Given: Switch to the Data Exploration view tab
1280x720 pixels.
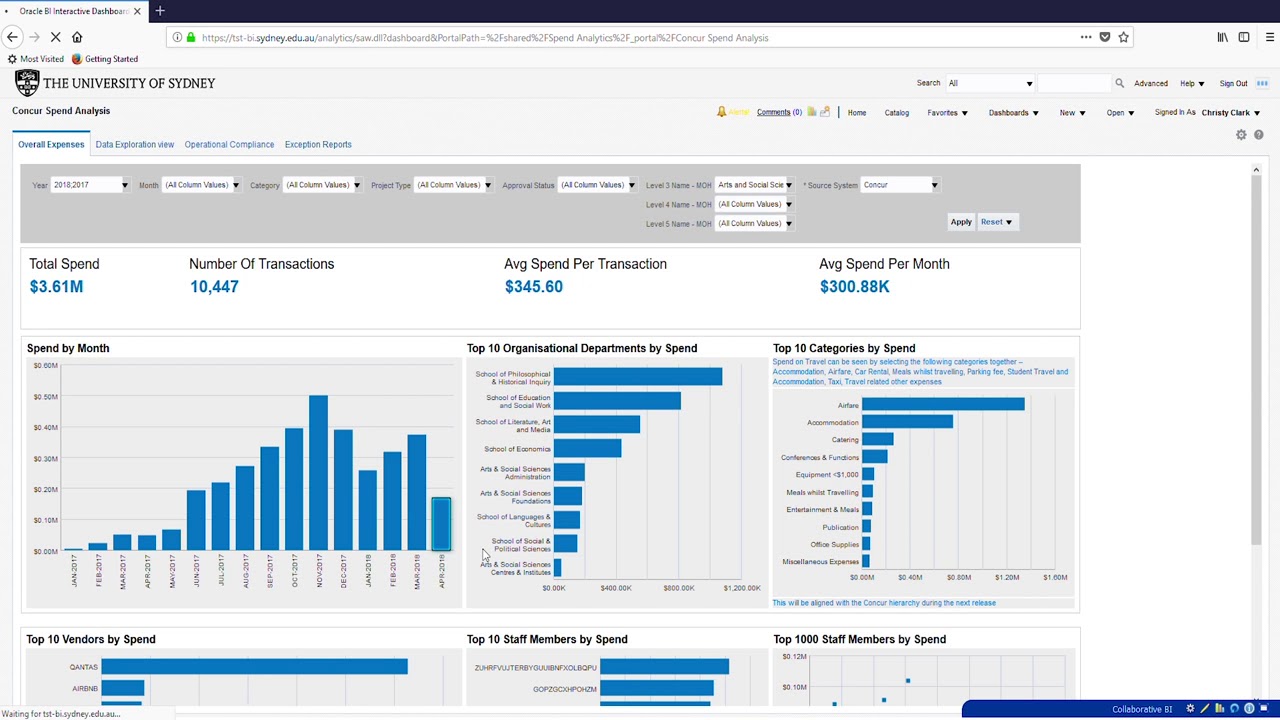Looking at the screenshot, I should point(135,144).
